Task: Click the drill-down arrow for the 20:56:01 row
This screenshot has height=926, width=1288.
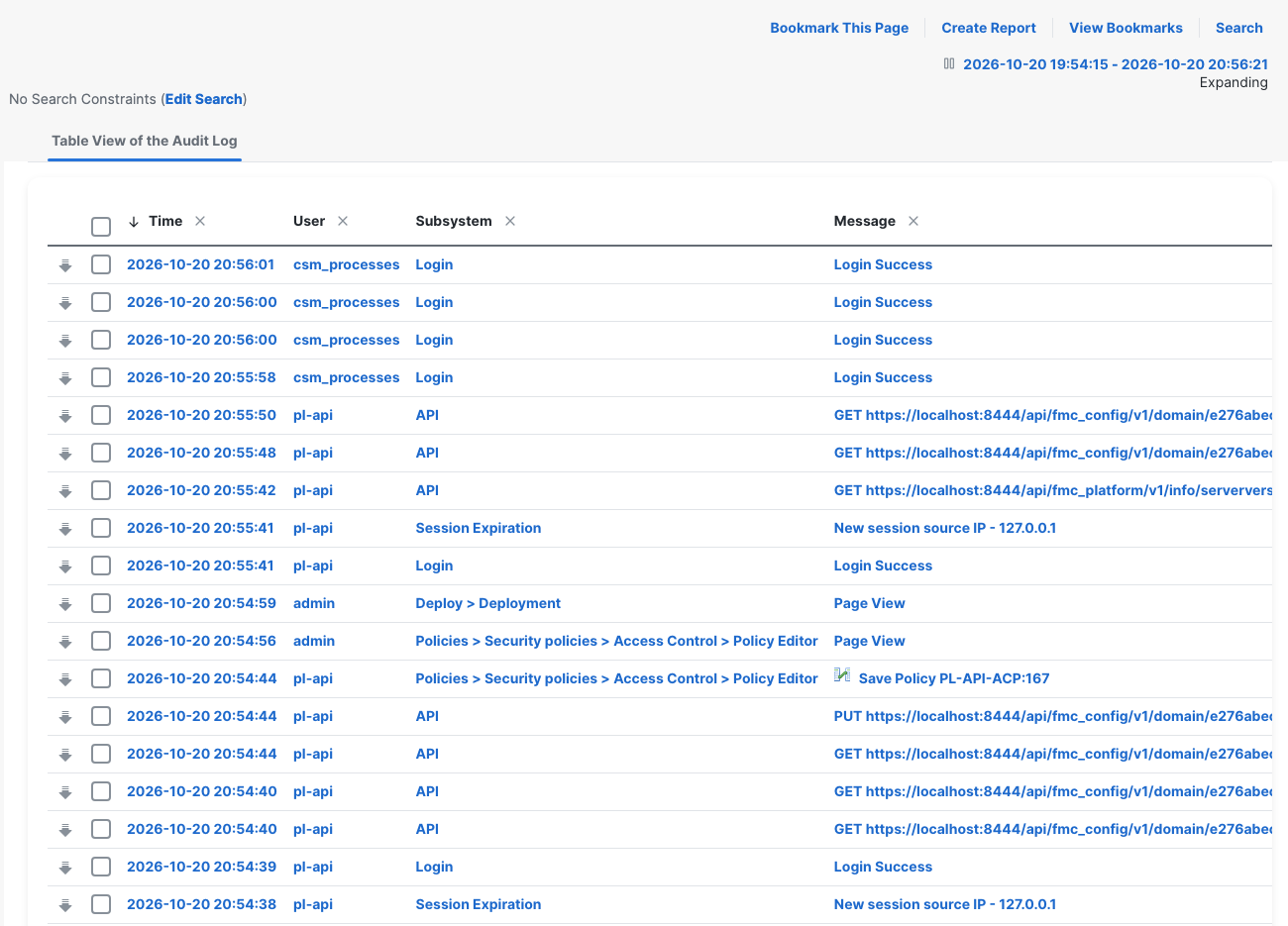Action: (x=65, y=265)
